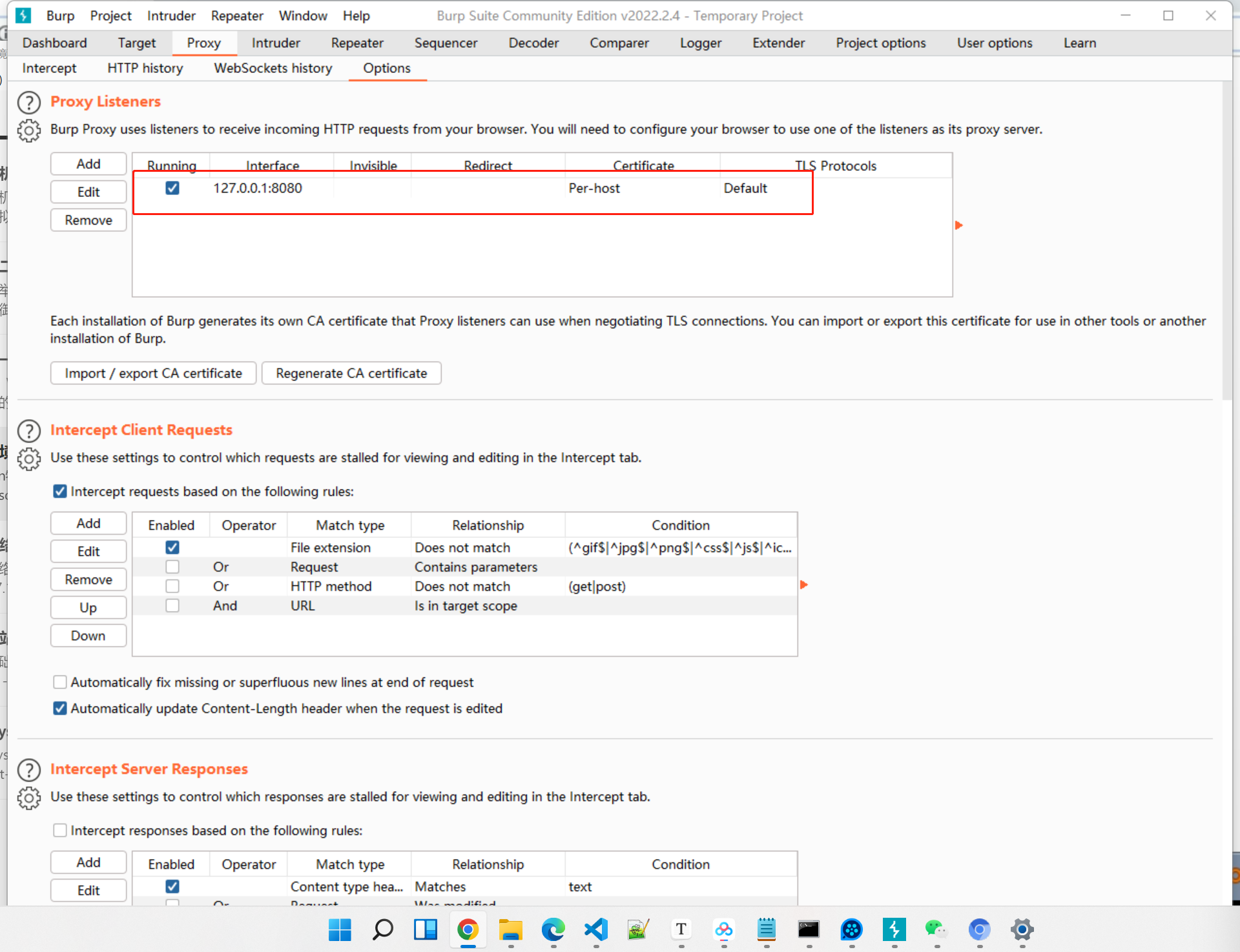Switch to the HTTP history tab

pos(145,68)
